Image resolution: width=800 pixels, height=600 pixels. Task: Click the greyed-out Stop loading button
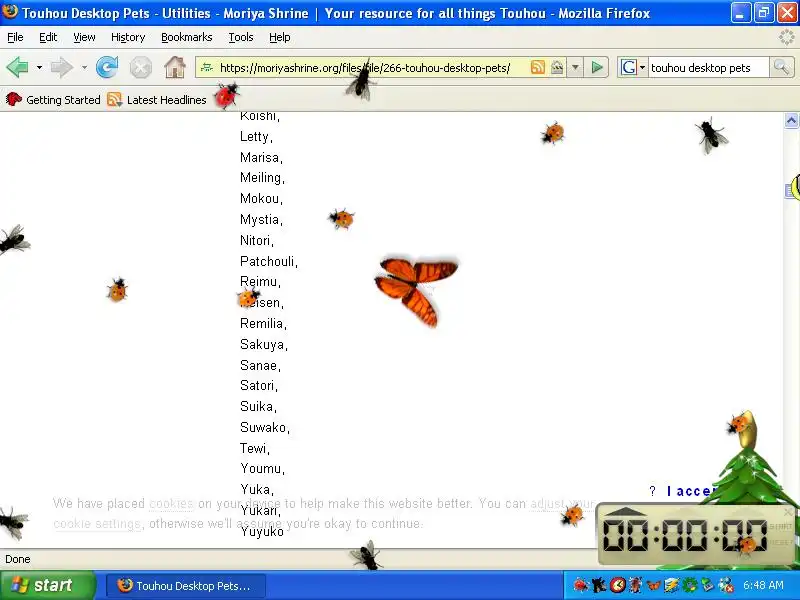(x=140, y=67)
